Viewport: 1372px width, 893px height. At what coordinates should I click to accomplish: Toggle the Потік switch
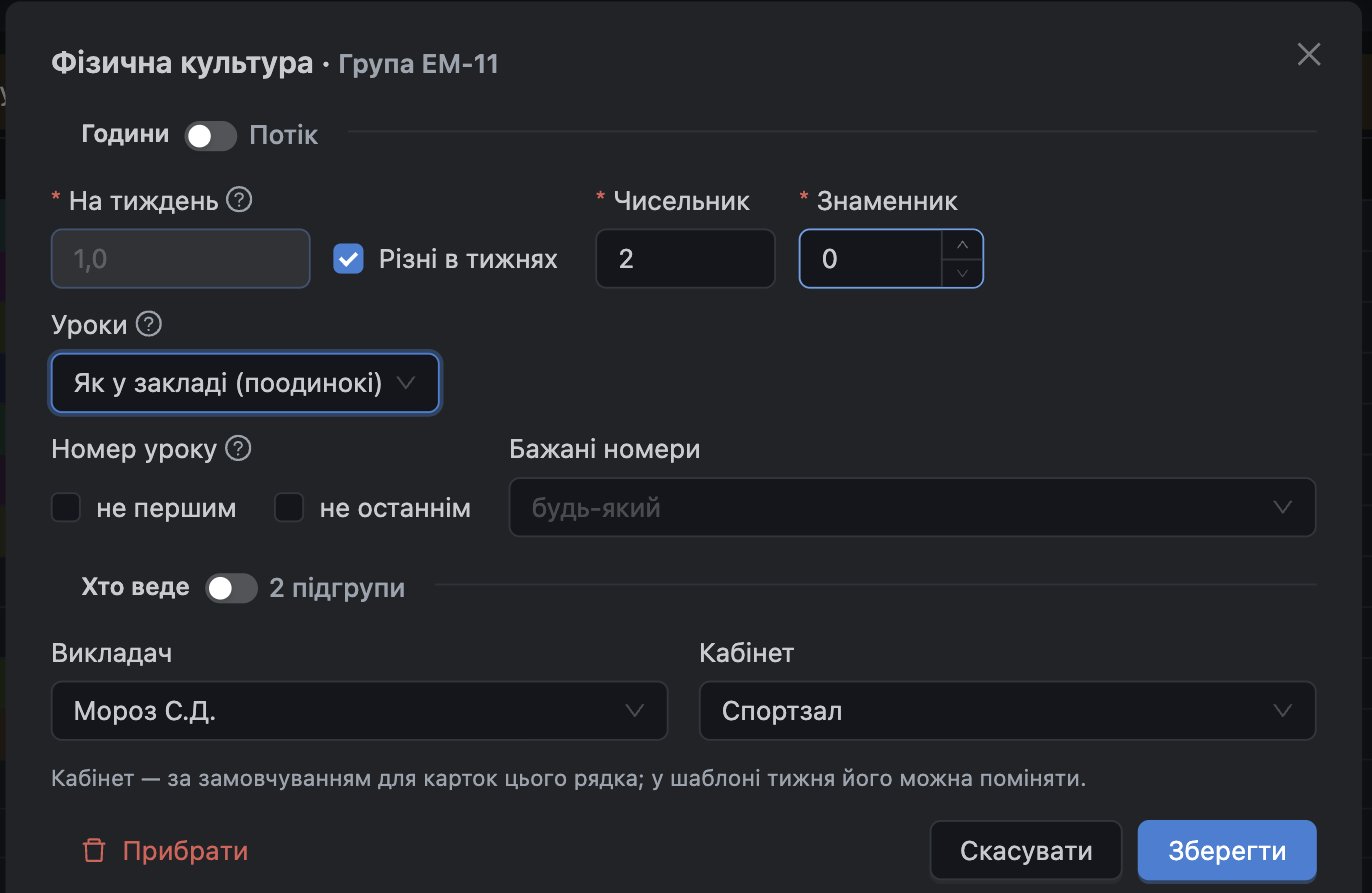[211, 136]
